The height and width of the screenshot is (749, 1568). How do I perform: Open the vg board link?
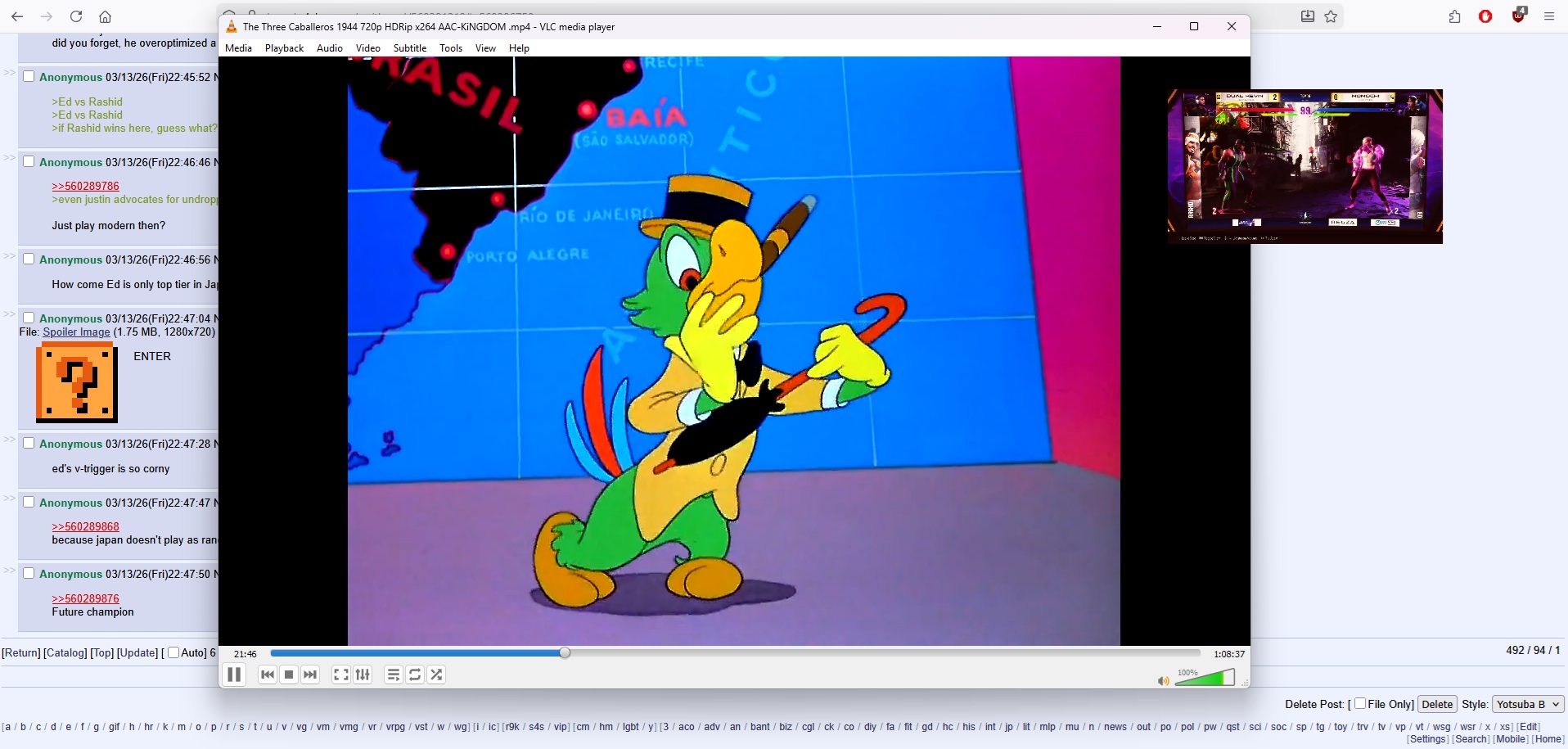pyautogui.click(x=302, y=726)
